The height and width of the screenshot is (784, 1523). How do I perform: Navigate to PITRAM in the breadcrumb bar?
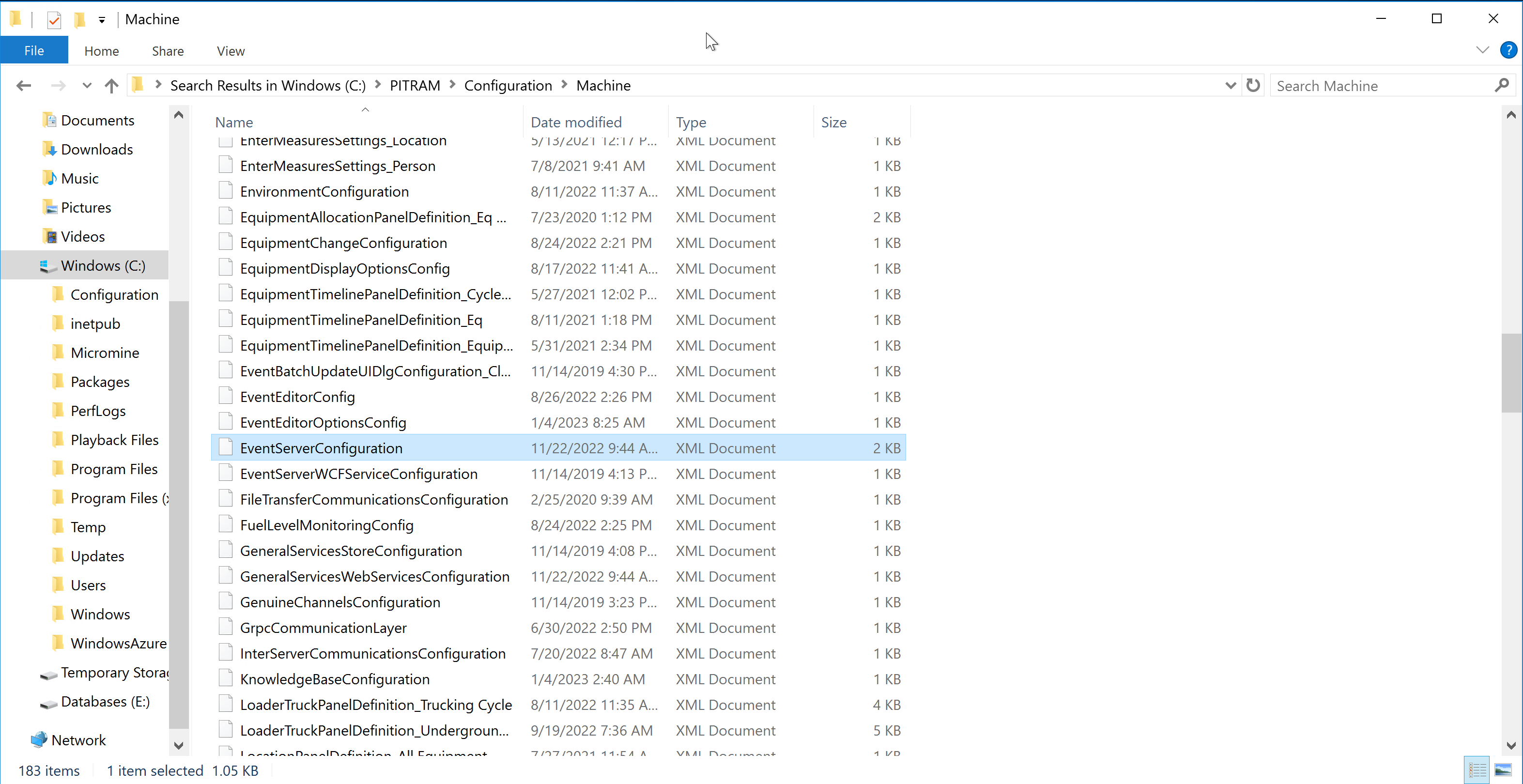pos(415,85)
